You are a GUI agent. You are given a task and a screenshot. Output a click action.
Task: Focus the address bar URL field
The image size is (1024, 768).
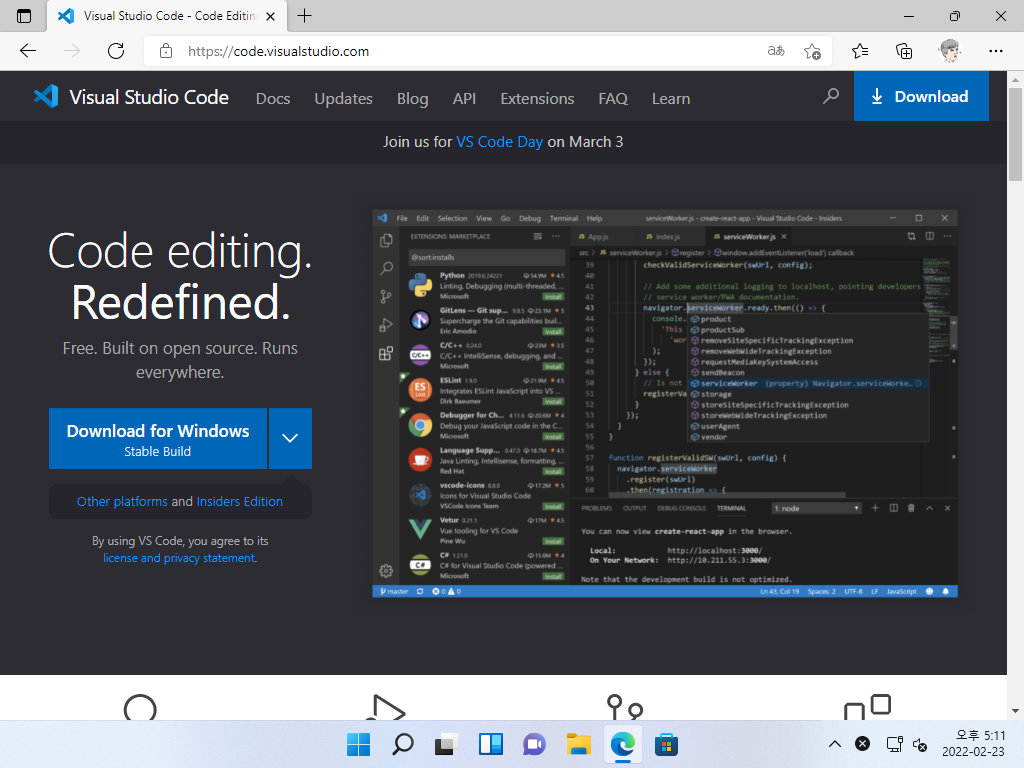(470, 51)
